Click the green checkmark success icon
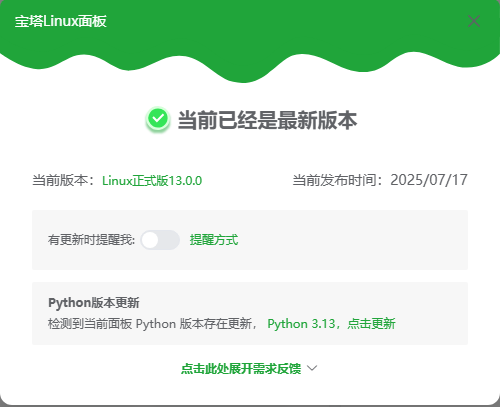 click(x=158, y=119)
